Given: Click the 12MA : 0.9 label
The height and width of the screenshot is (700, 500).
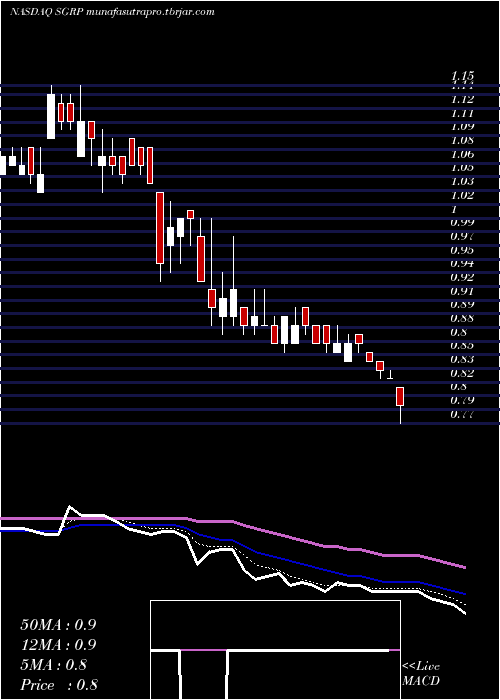Looking at the screenshot, I should [x=58, y=645].
